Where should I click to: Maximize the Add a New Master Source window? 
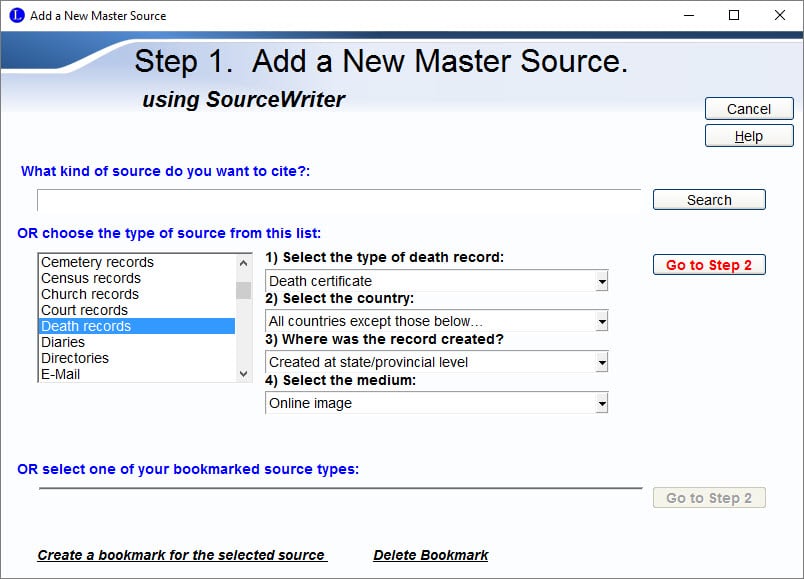click(734, 15)
